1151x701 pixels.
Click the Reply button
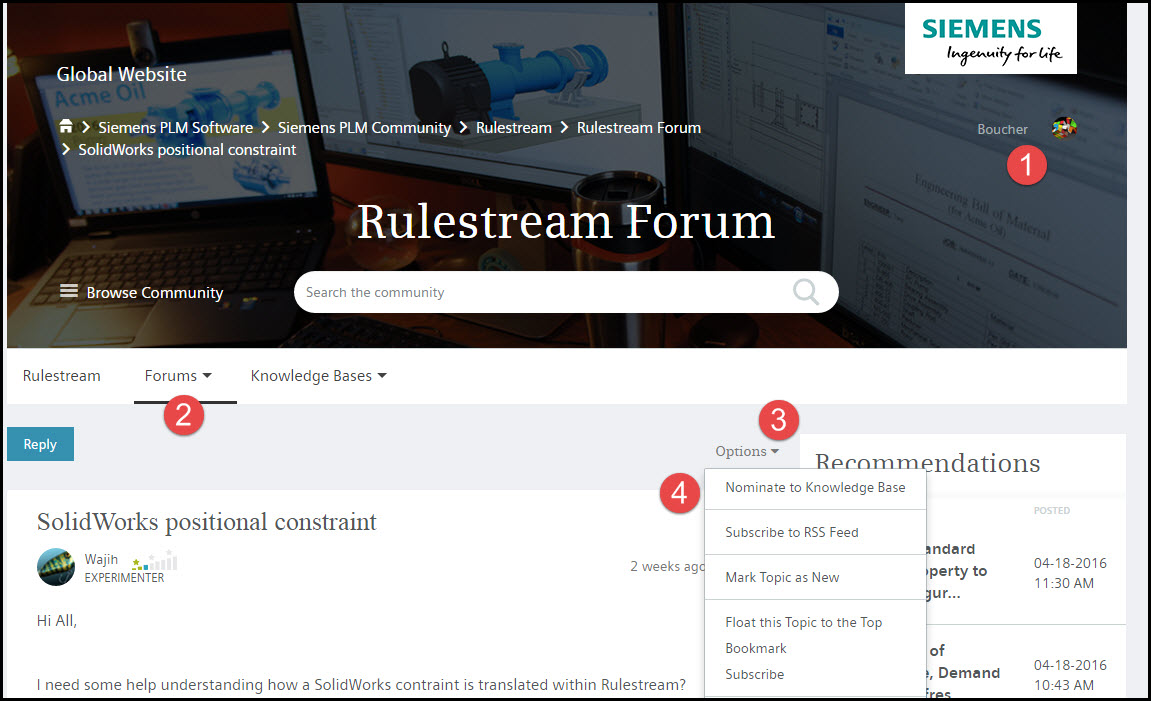pos(40,443)
